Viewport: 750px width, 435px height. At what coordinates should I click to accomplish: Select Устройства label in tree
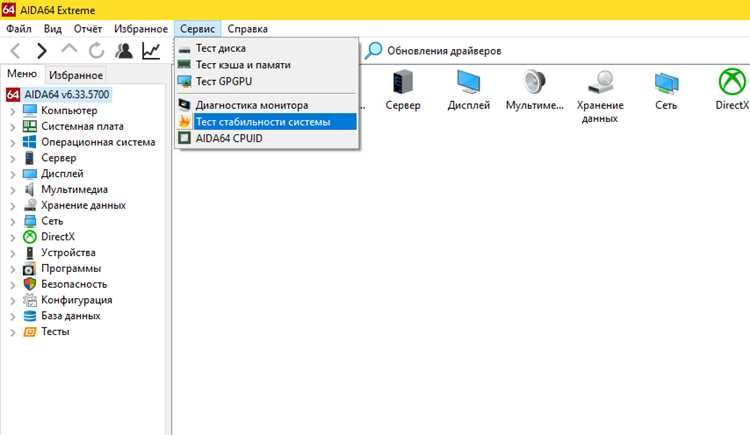tap(68, 253)
